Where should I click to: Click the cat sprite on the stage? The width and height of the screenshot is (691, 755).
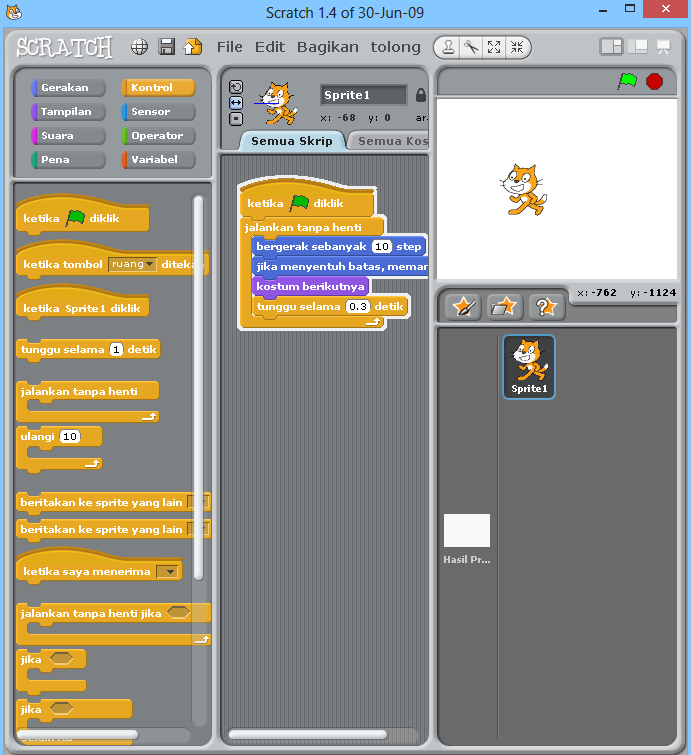pyautogui.click(x=523, y=190)
